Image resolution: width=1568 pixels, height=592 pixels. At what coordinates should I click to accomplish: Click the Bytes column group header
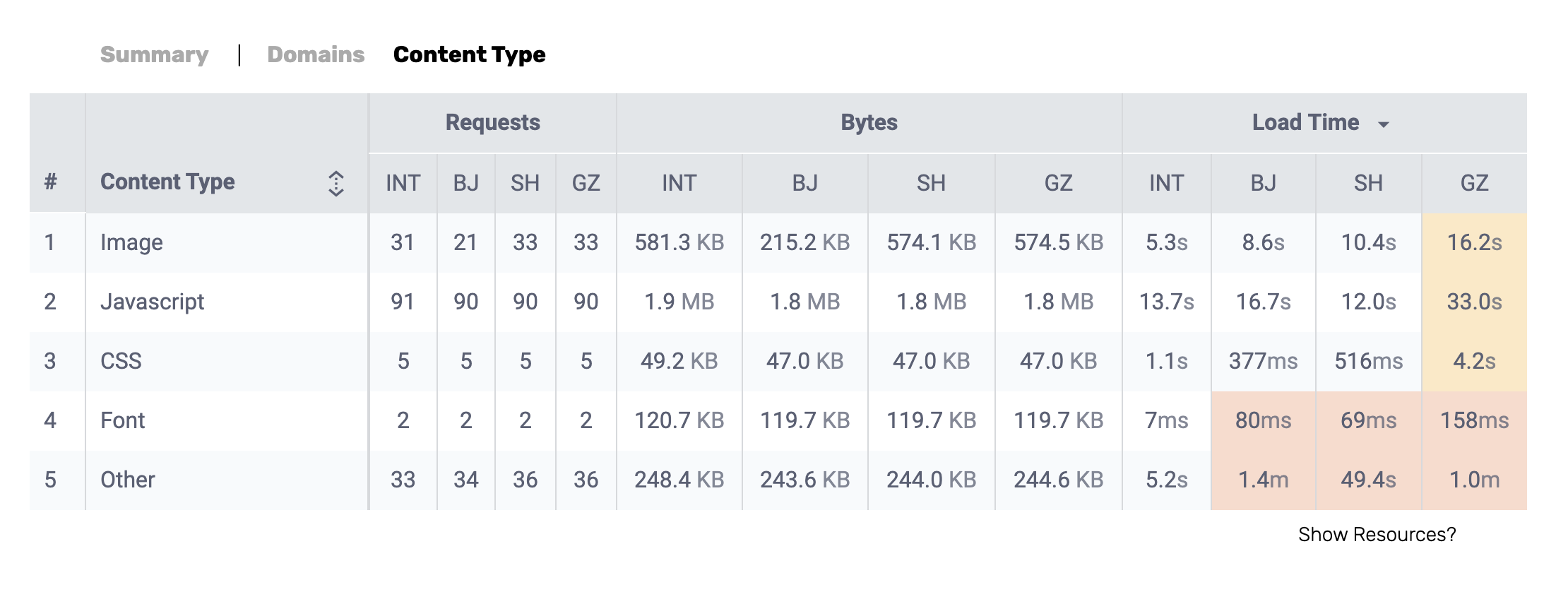(869, 122)
